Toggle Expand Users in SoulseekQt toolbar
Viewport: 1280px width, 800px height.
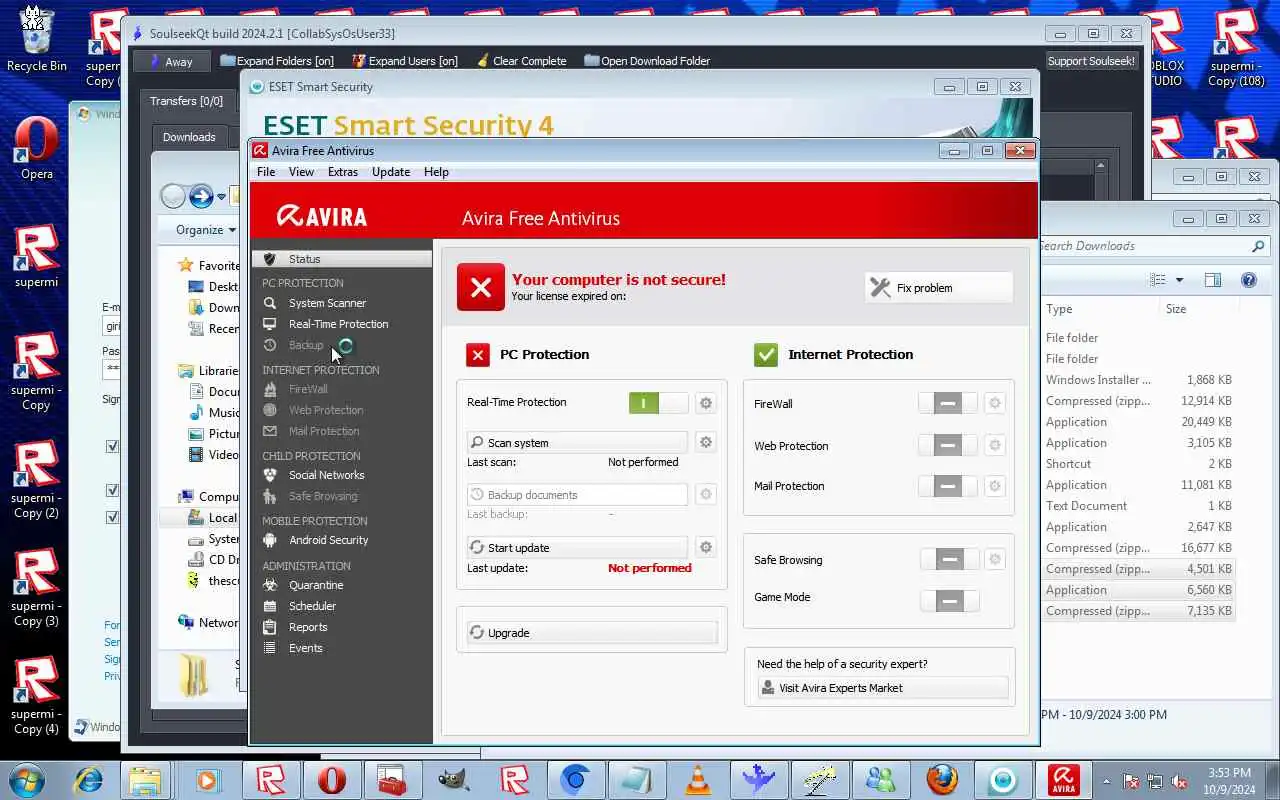405,61
